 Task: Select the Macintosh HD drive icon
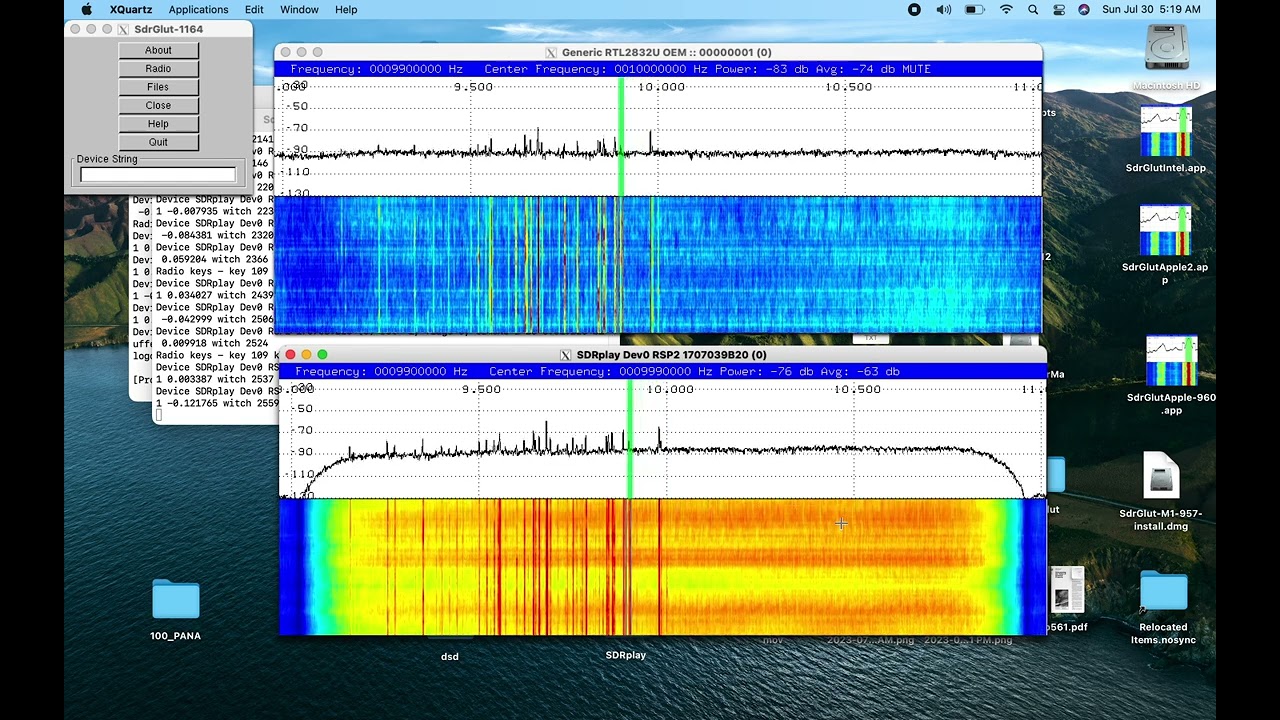(x=1166, y=49)
